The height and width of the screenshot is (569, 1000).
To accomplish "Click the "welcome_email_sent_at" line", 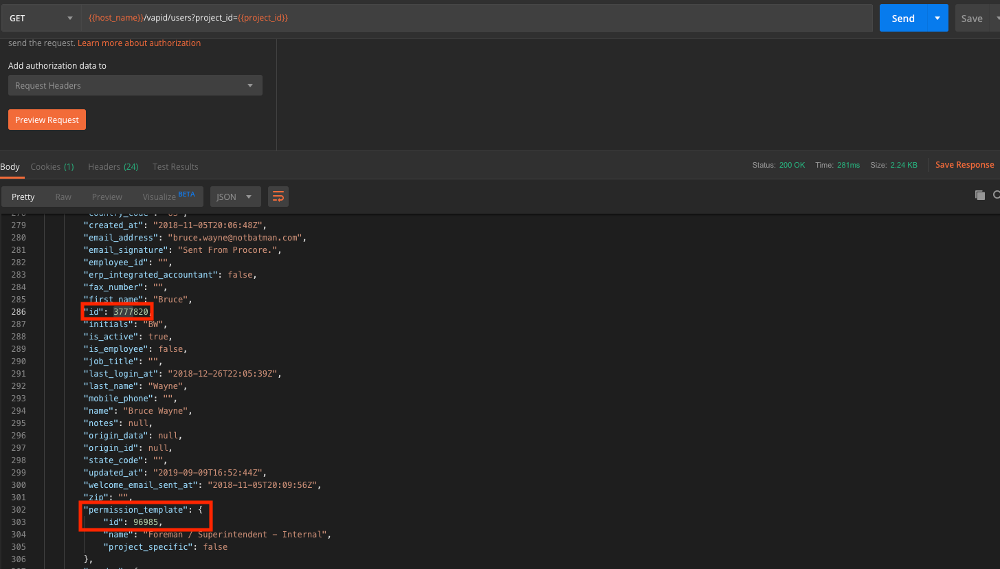I will click(202, 485).
